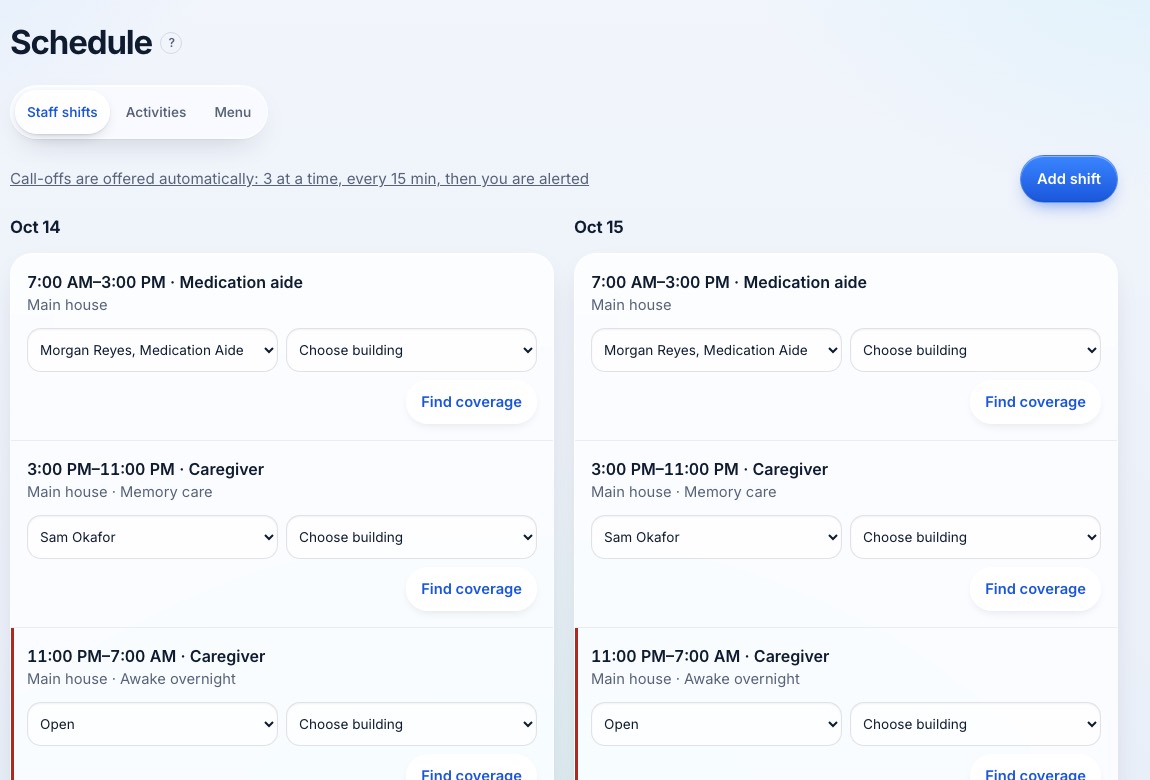Open the Oct 14 overnight Open staff dropdown
The image size is (1150, 780).
coord(153,724)
